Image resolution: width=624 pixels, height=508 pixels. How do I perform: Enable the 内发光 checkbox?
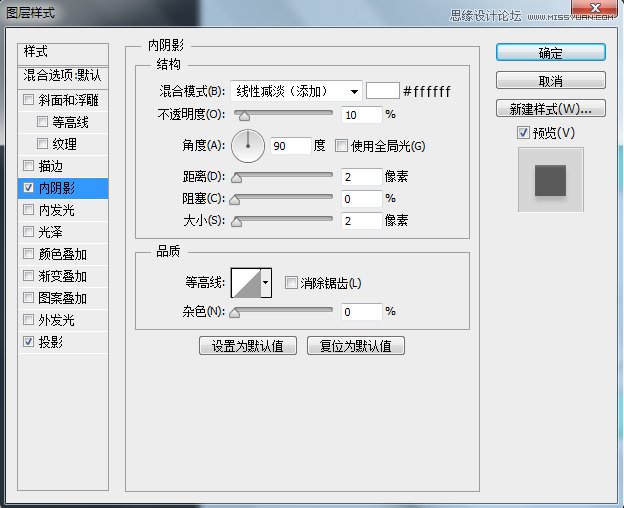[28, 209]
